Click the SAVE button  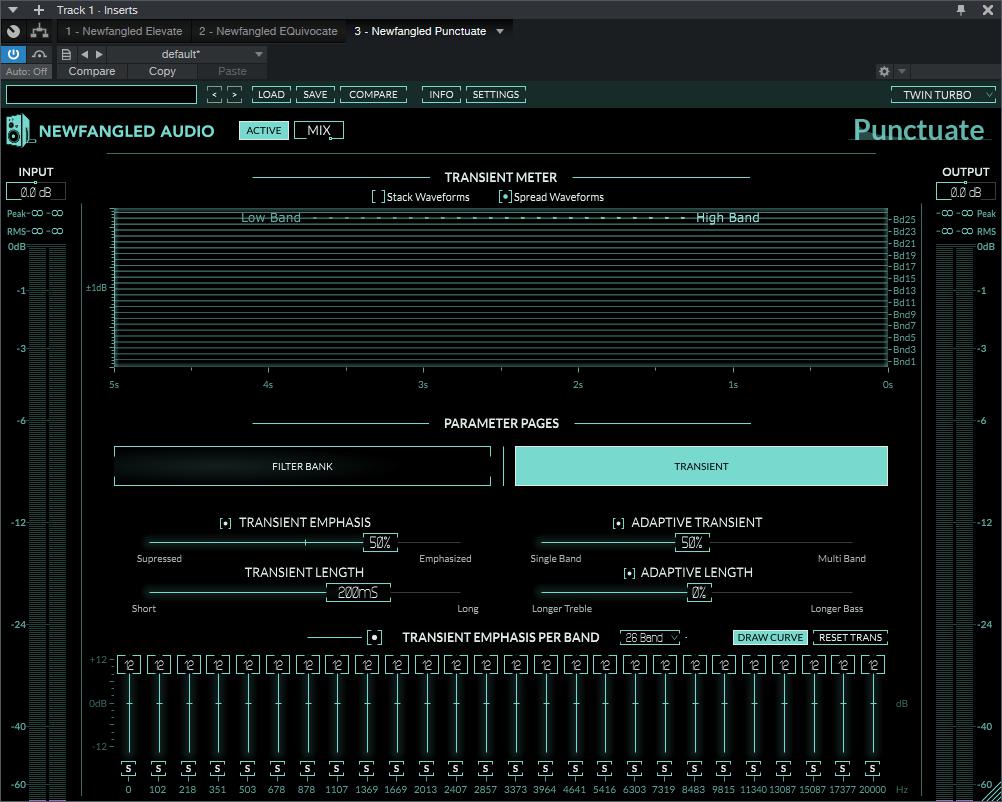click(x=315, y=95)
